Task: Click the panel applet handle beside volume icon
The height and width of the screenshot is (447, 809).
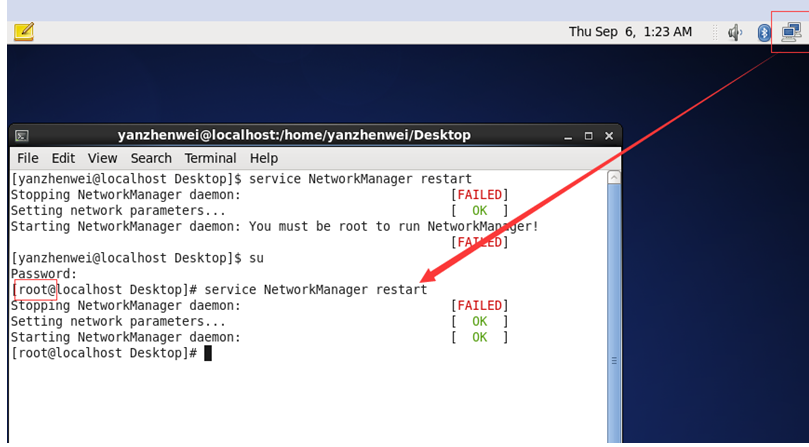Action: tap(715, 33)
